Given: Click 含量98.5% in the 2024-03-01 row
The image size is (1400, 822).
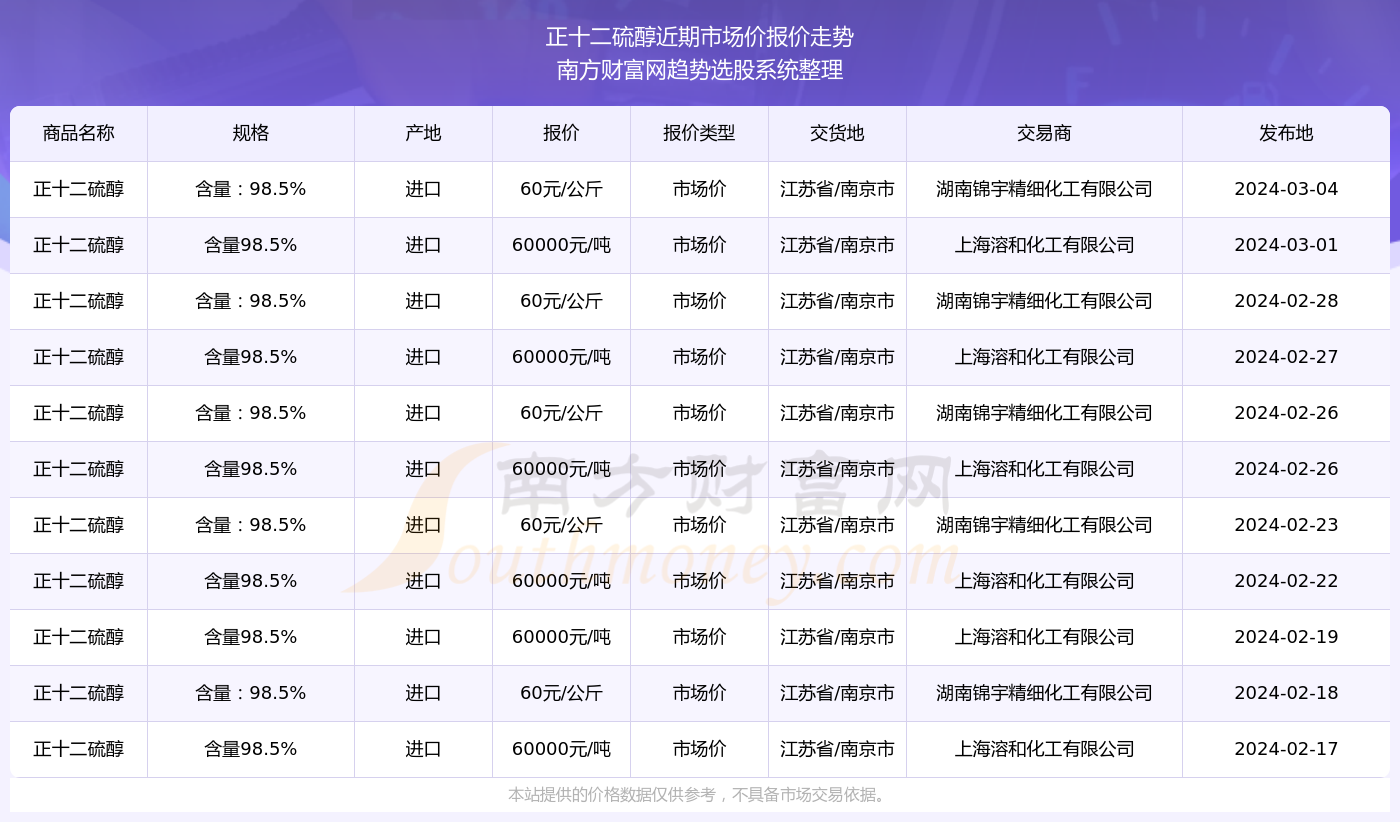Looking at the screenshot, I should (x=251, y=245).
